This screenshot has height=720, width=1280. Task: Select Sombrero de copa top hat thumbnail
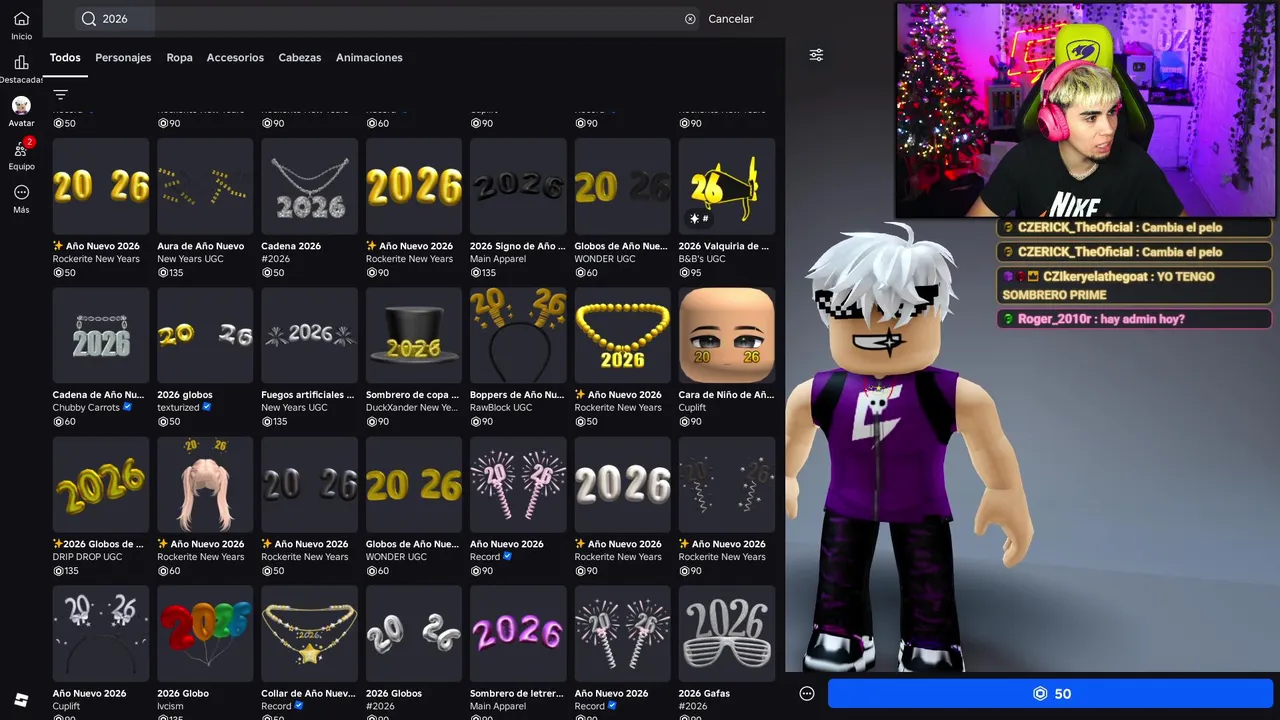(414, 336)
